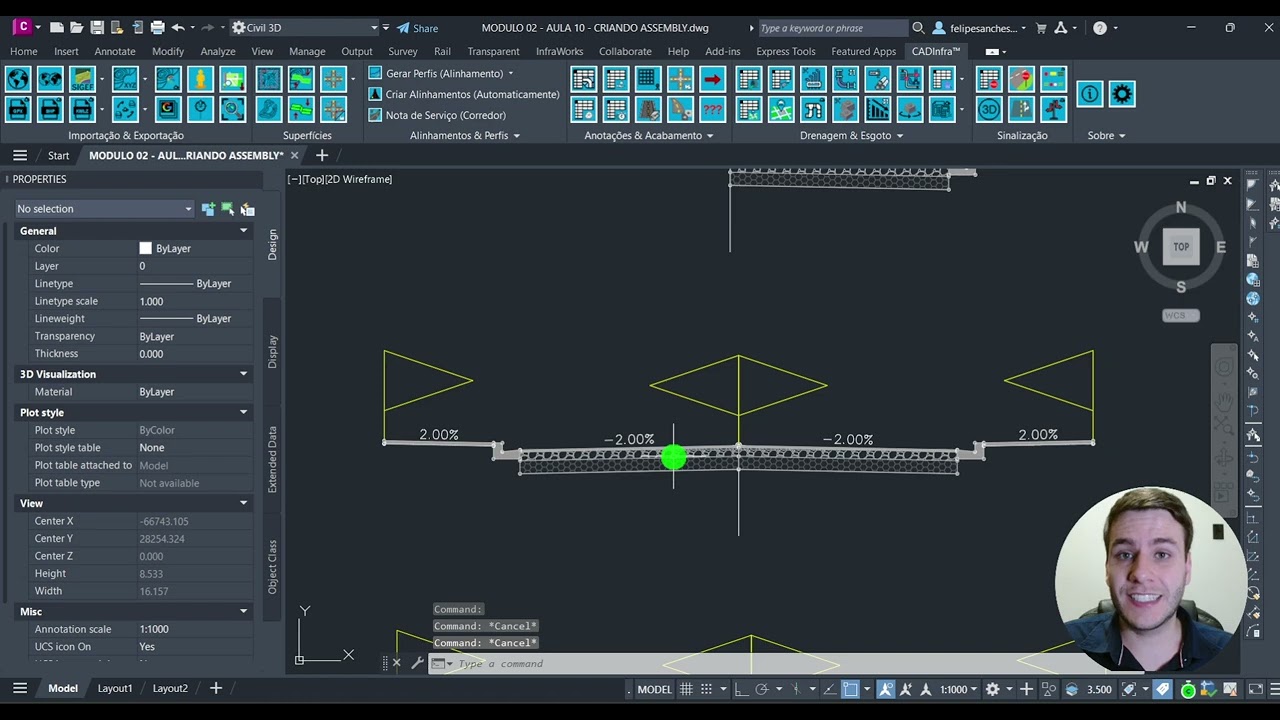The width and height of the screenshot is (1280, 720).
Task: Click the Google imagery icon
Action: click(168, 109)
